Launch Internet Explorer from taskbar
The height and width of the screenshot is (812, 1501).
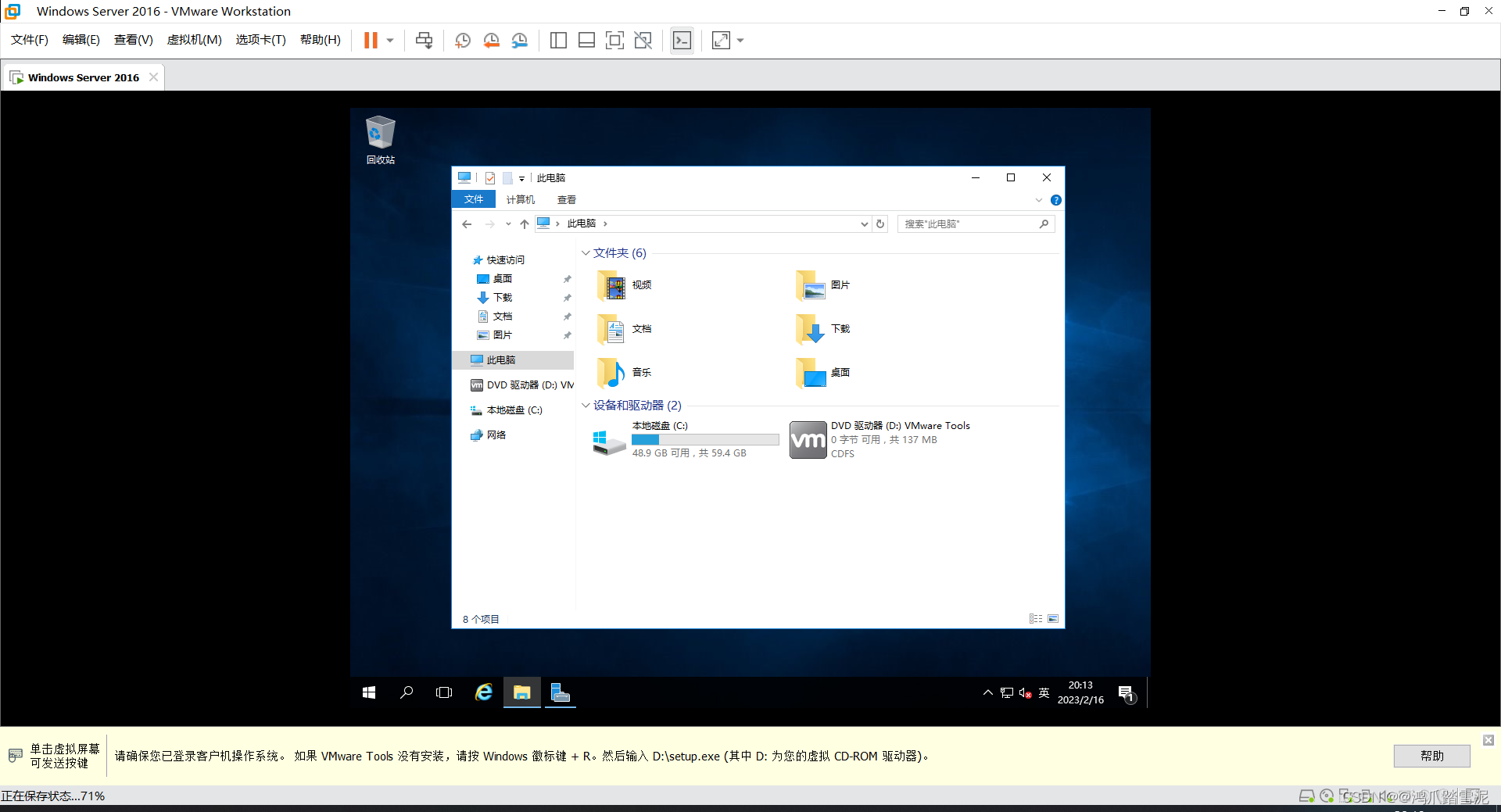tap(484, 692)
